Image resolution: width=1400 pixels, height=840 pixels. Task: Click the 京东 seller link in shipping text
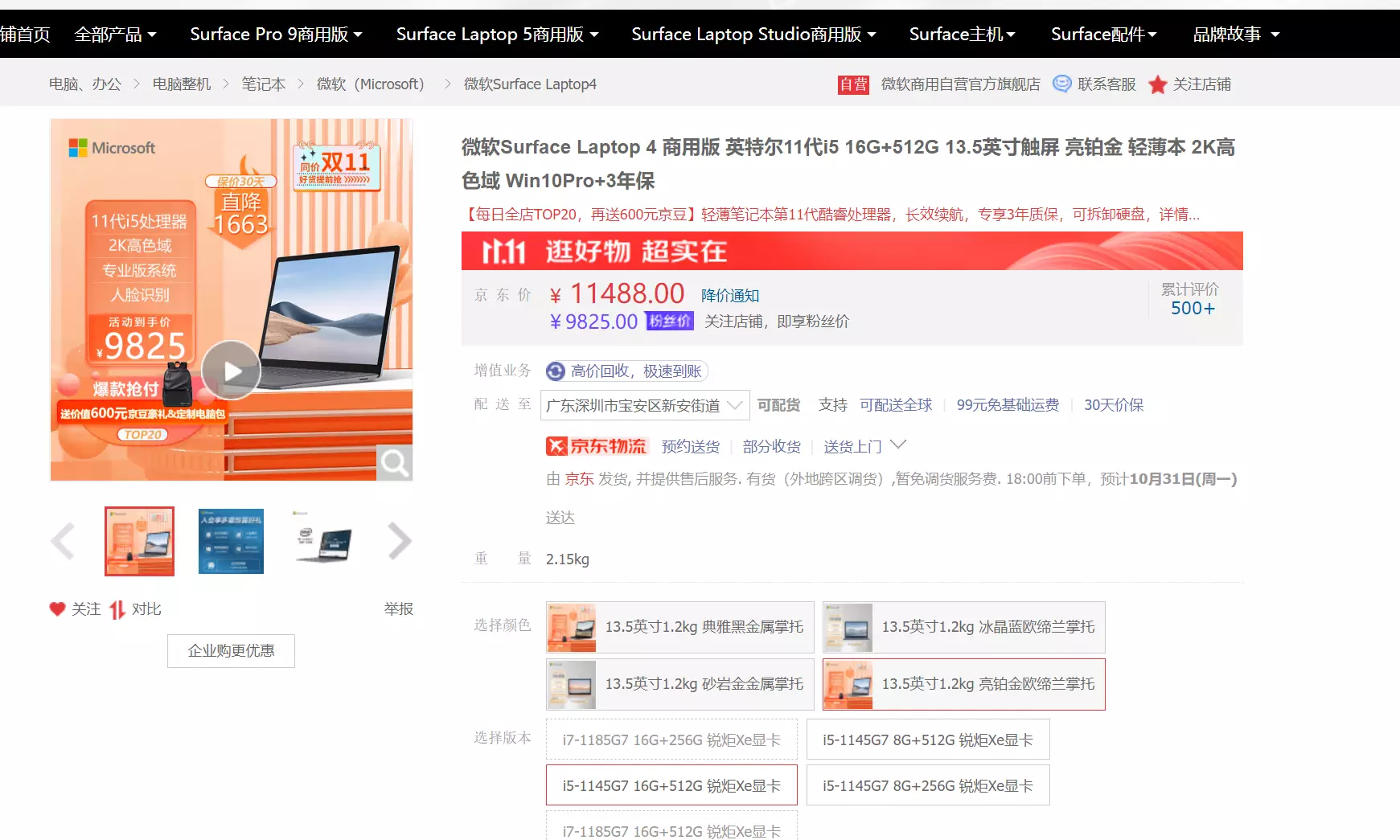[x=579, y=479]
